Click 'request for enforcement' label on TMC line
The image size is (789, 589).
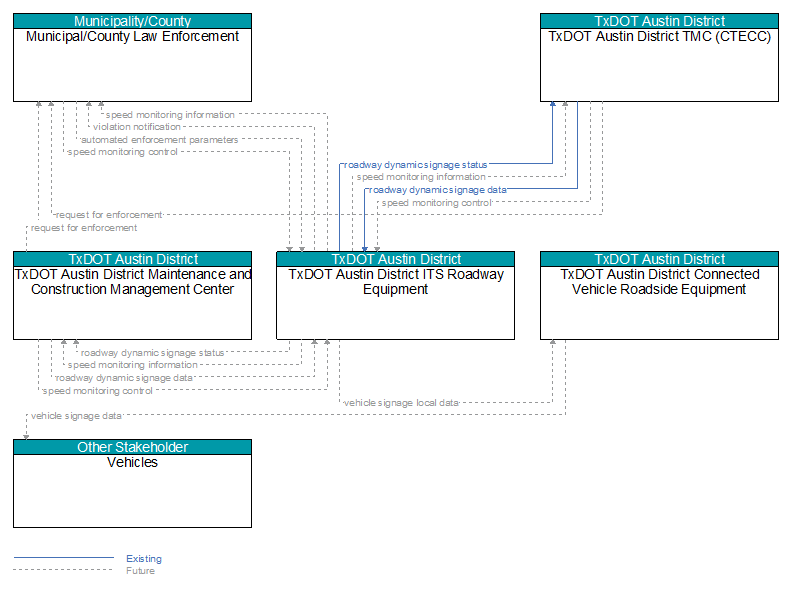coord(109,215)
